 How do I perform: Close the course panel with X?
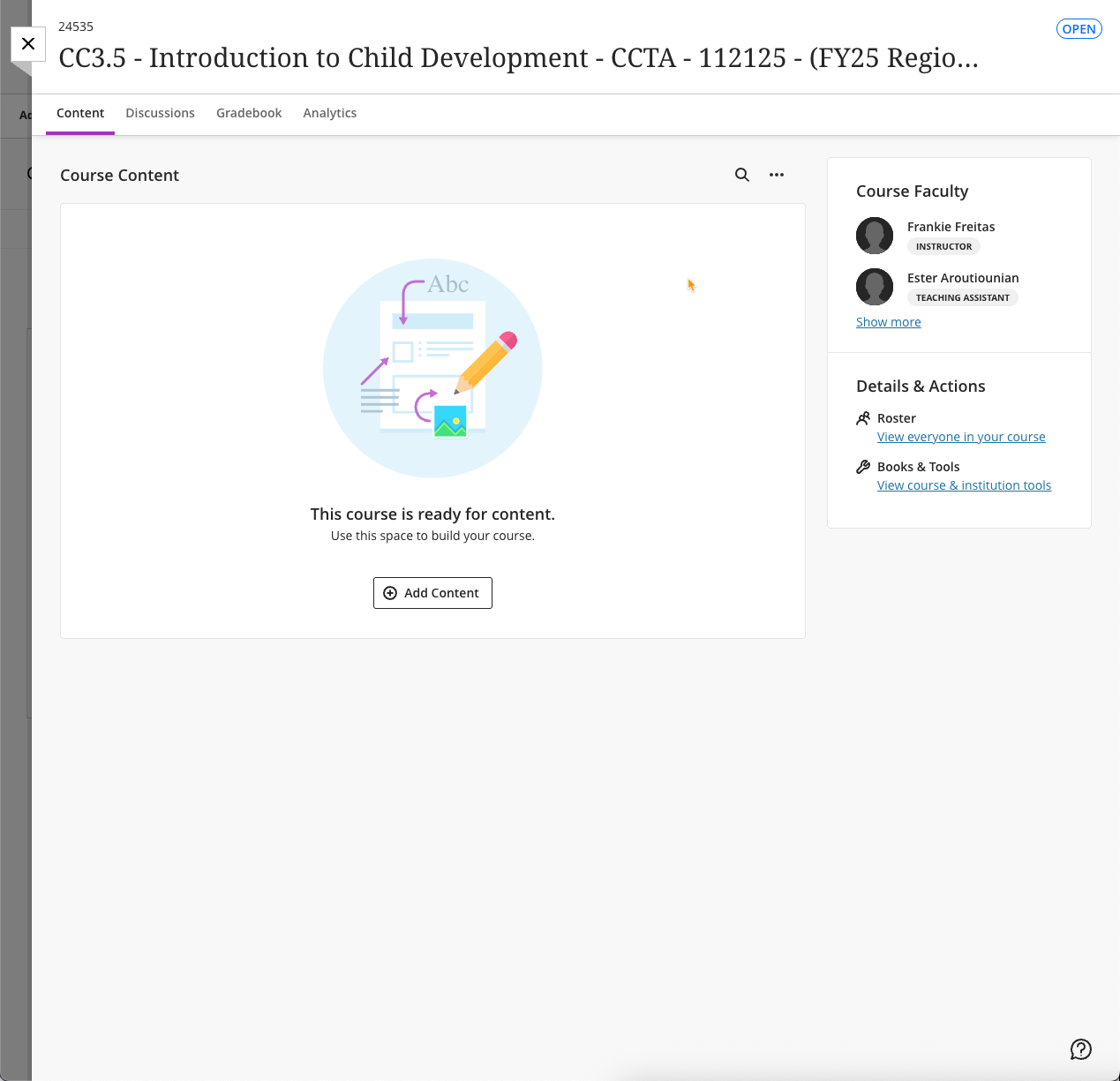click(x=28, y=44)
